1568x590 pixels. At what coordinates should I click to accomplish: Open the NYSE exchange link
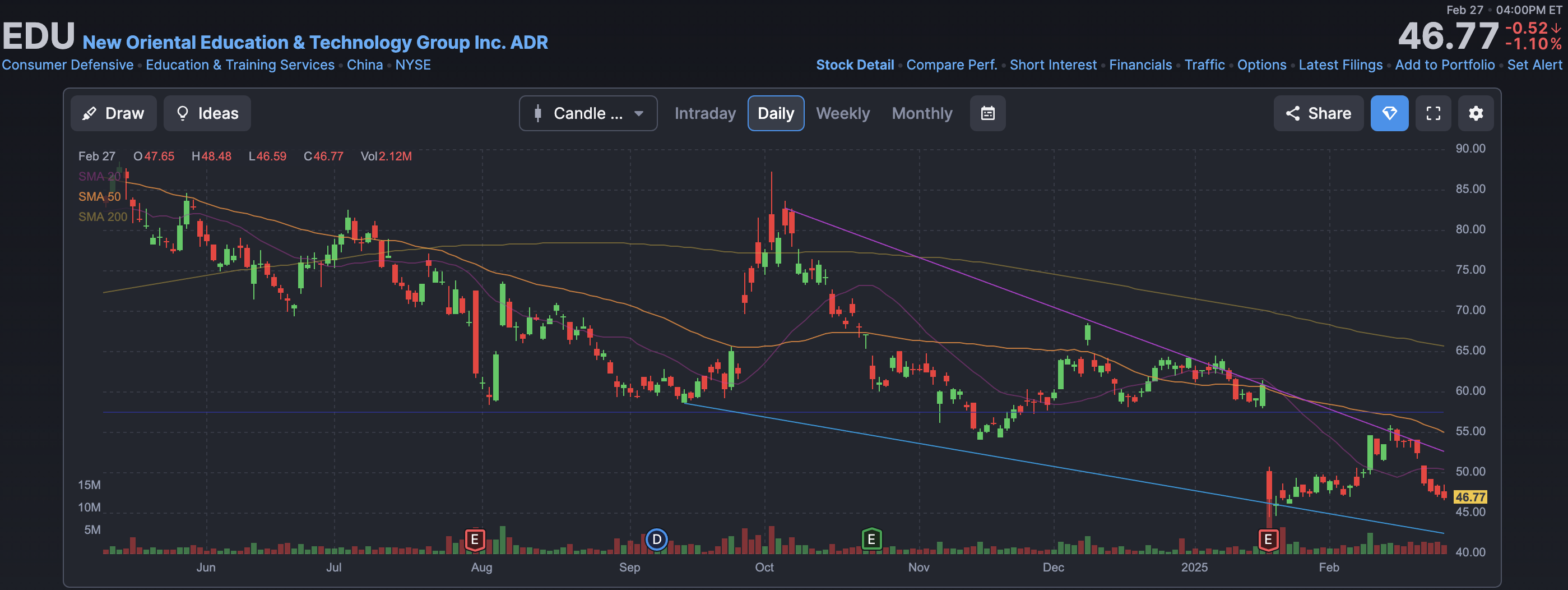[412, 65]
